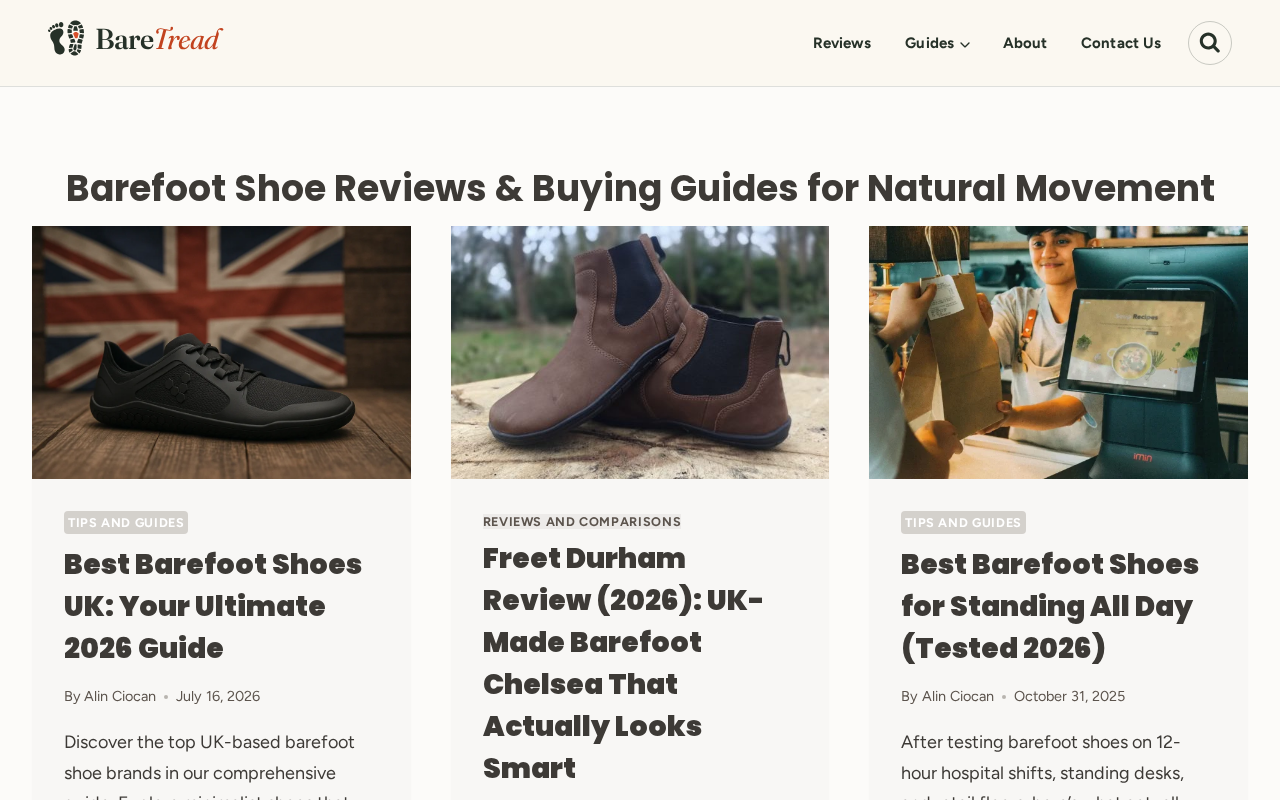
Task: Expand the Guides dropdown chevron
Action: click(965, 44)
